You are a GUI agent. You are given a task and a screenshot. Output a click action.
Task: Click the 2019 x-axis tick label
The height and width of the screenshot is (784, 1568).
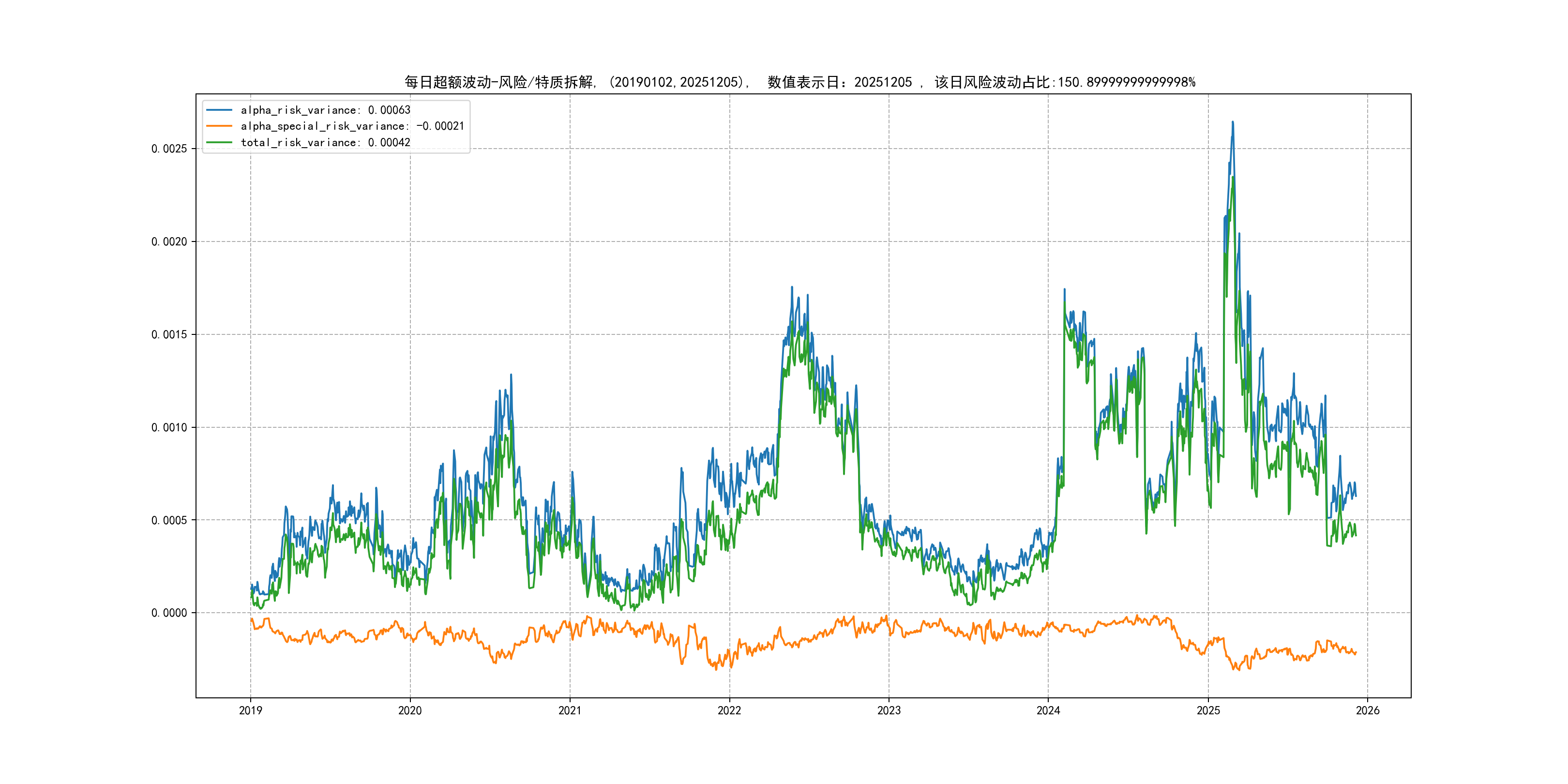250,710
